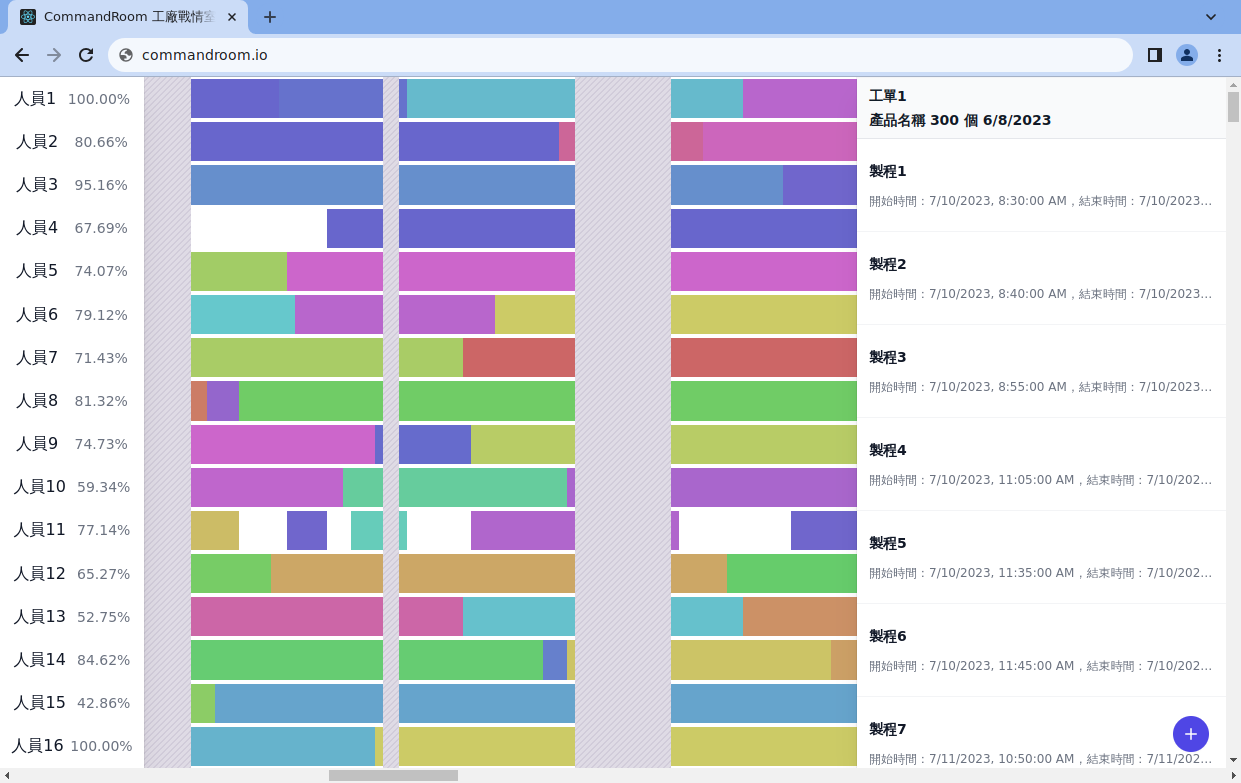Select the CommandRoom 工廠戰情室 browser tab
Image resolution: width=1241 pixels, height=783 pixels.
(130, 17)
